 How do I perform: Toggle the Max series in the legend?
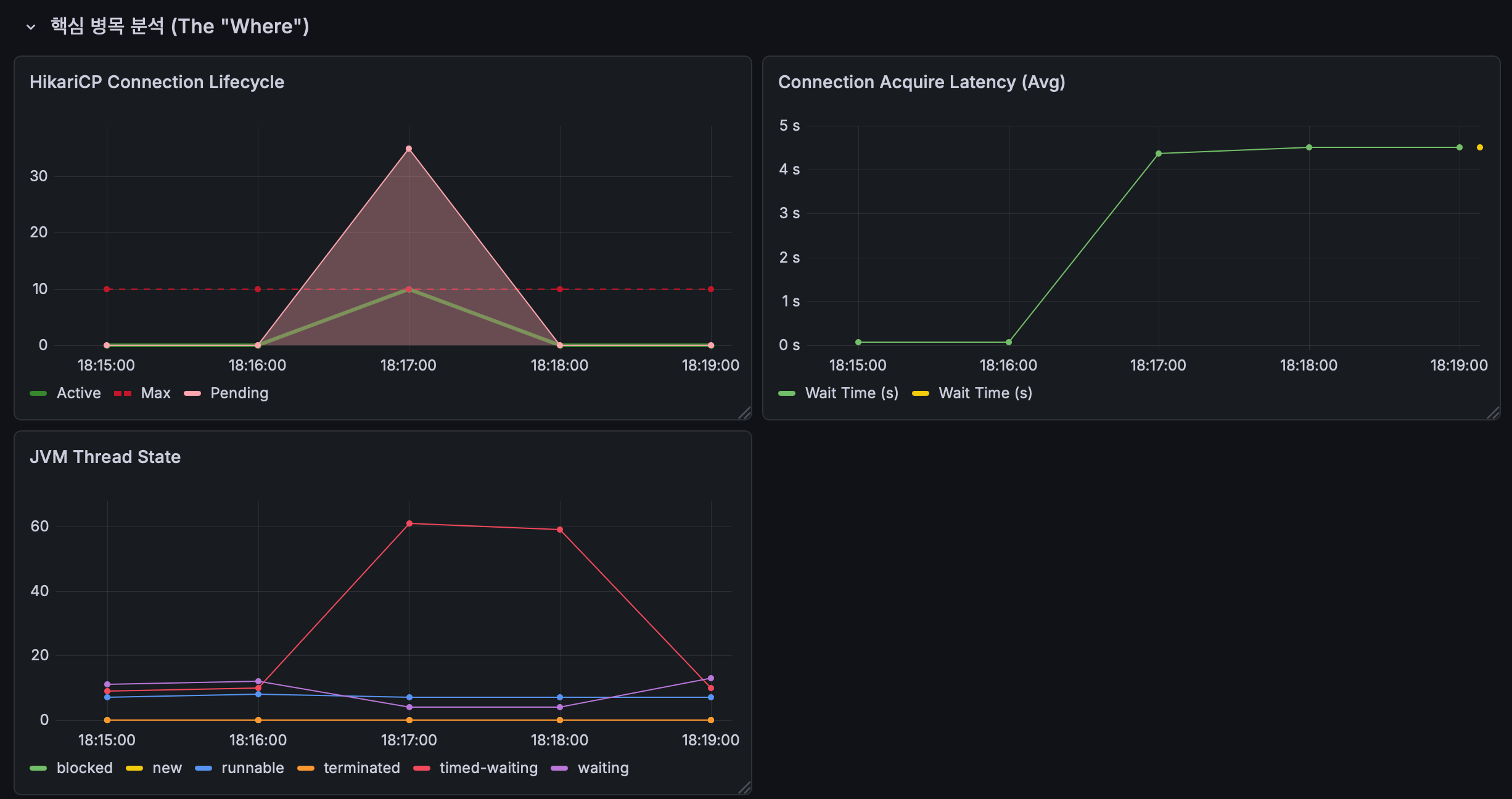155,393
